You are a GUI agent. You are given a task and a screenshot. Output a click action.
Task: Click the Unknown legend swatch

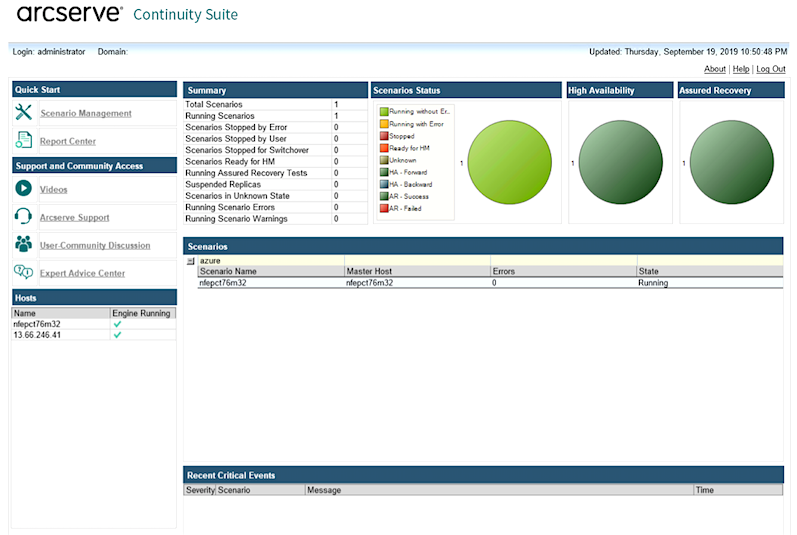point(384,160)
